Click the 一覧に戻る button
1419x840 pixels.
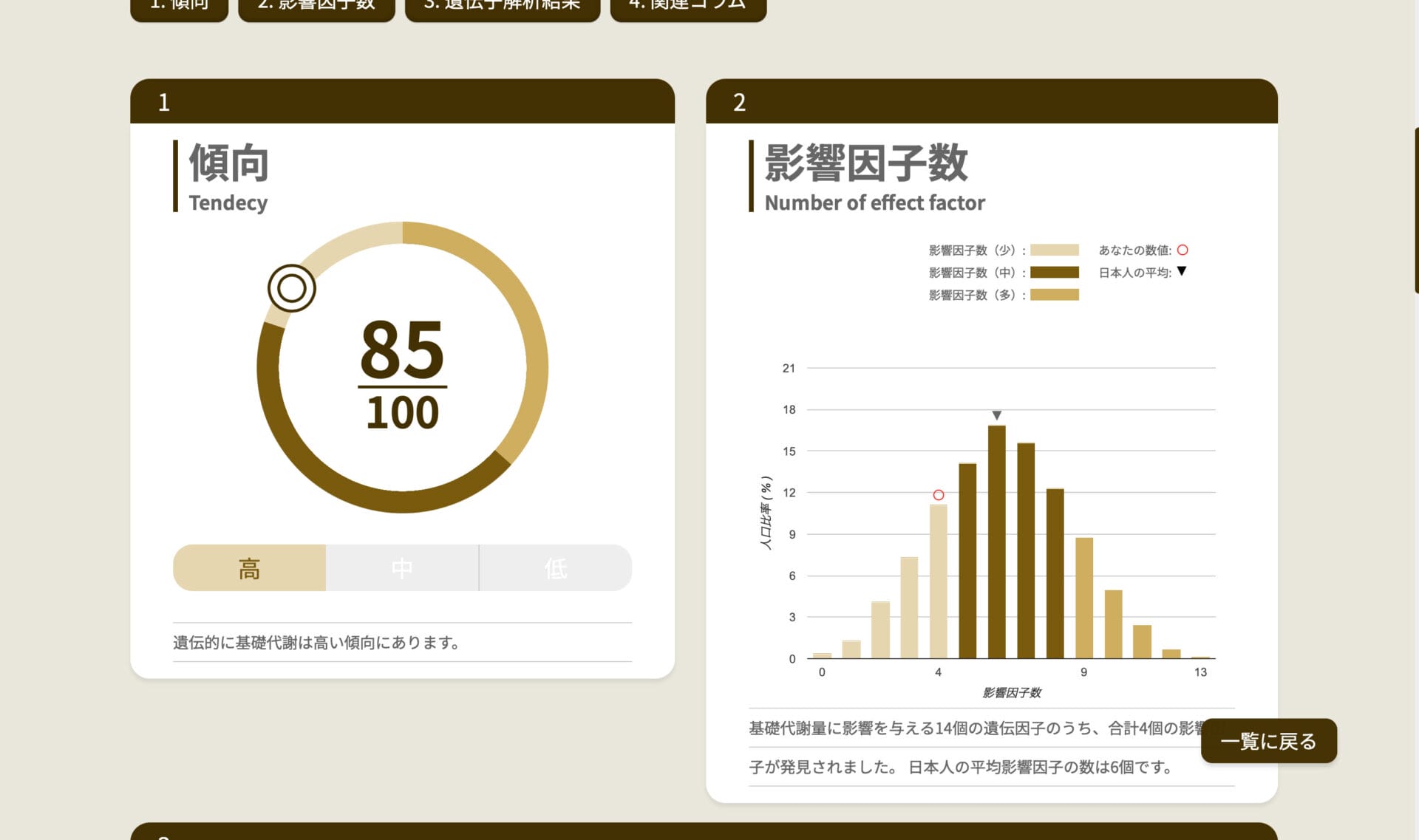pyautogui.click(x=1268, y=741)
